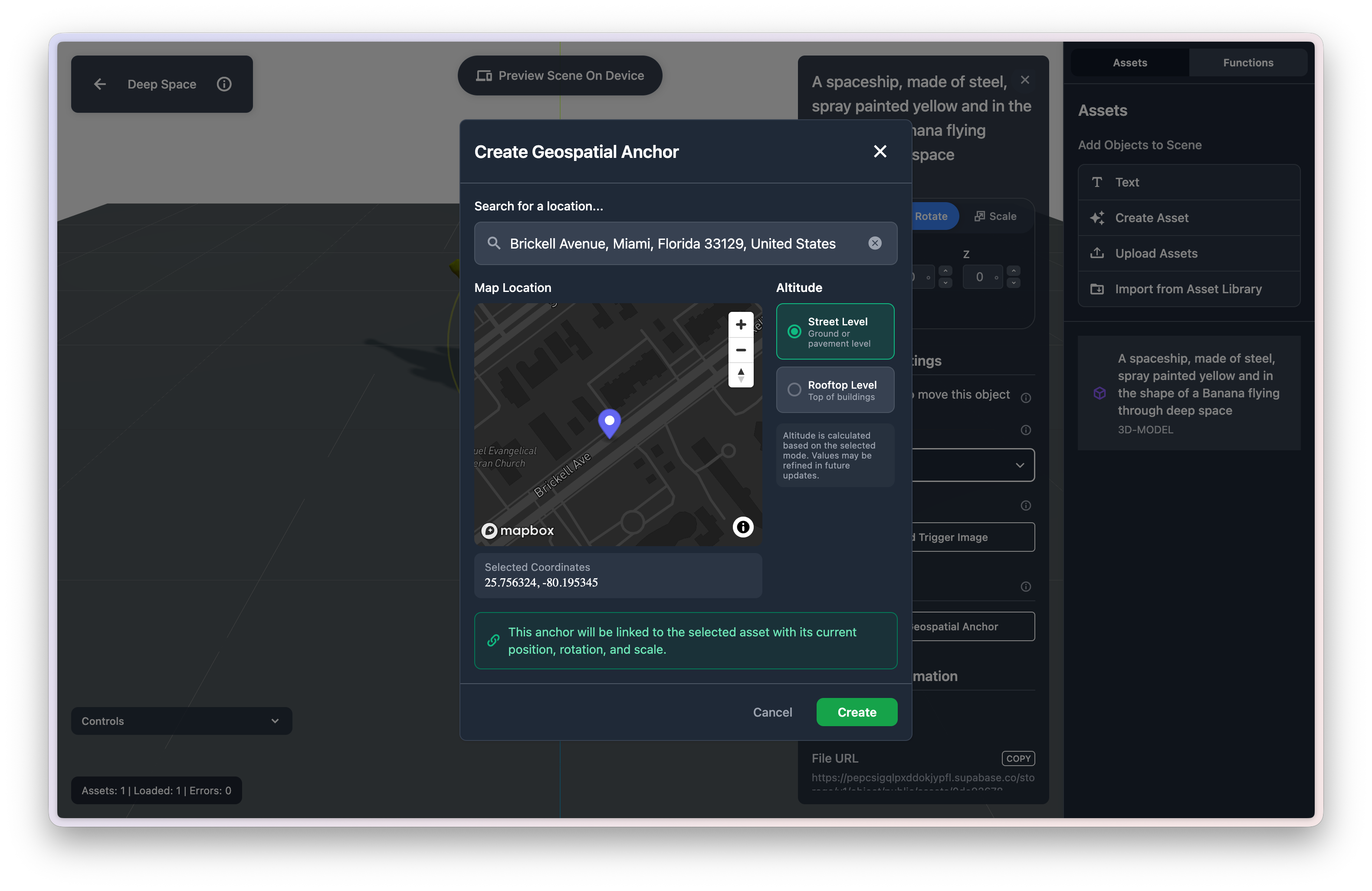Edit the Brickell Avenue location search field

click(x=686, y=243)
